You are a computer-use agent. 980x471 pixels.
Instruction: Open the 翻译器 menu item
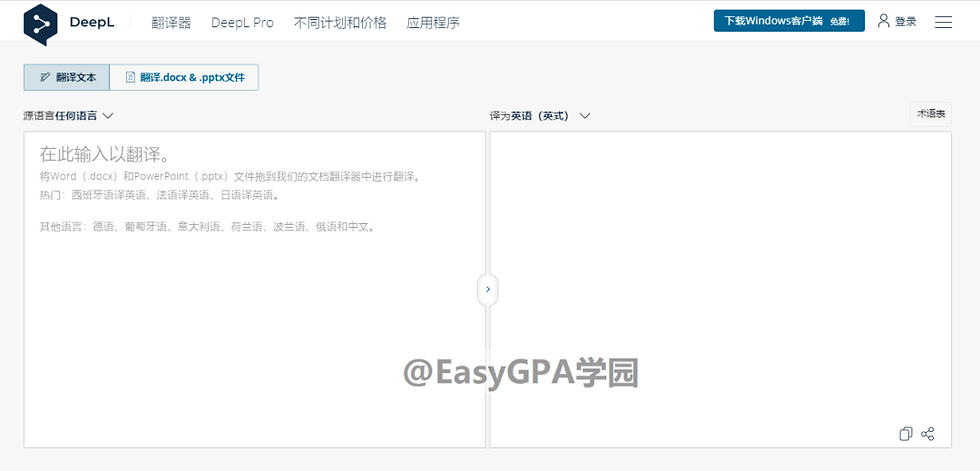click(171, 23)
